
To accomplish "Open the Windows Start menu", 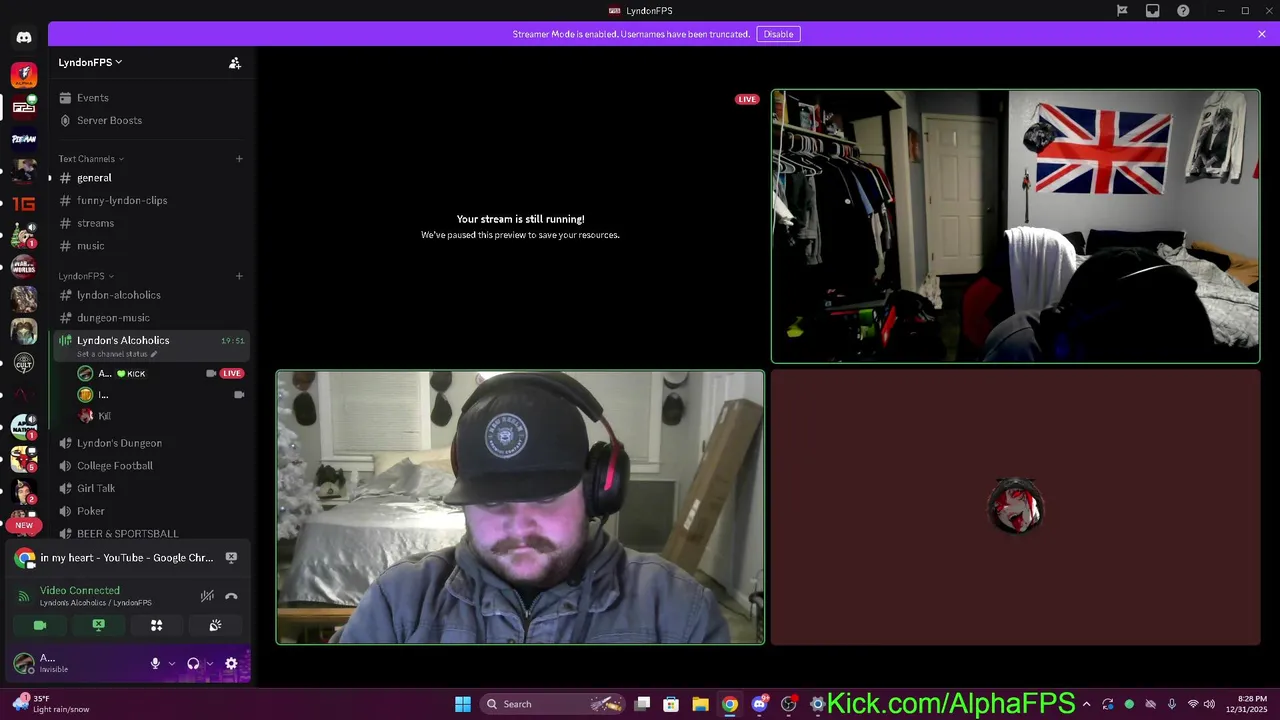I will point(462,704).
